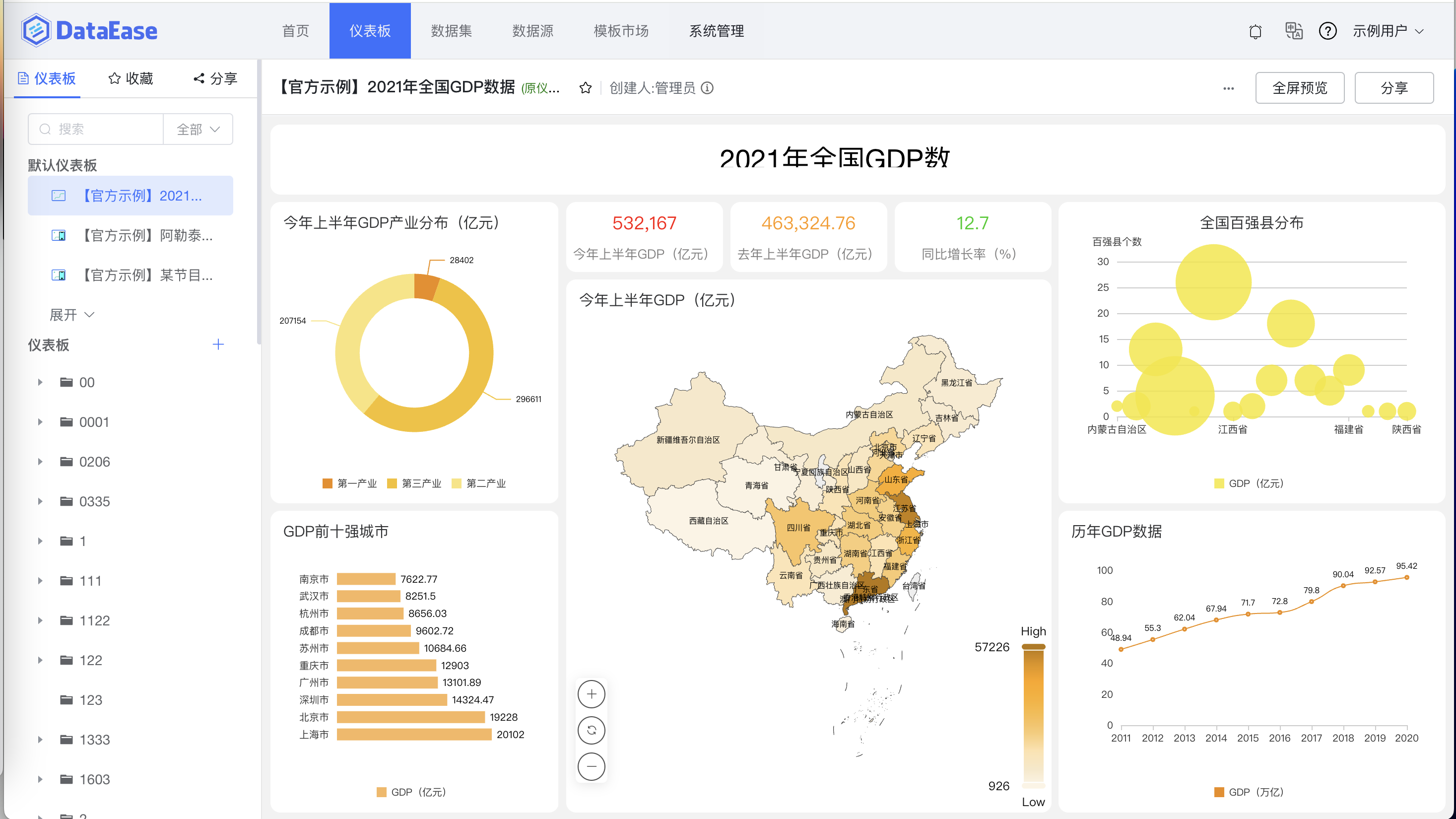Open the language switch icon
Screen dimensions: 1456x819
point(1293,30)
